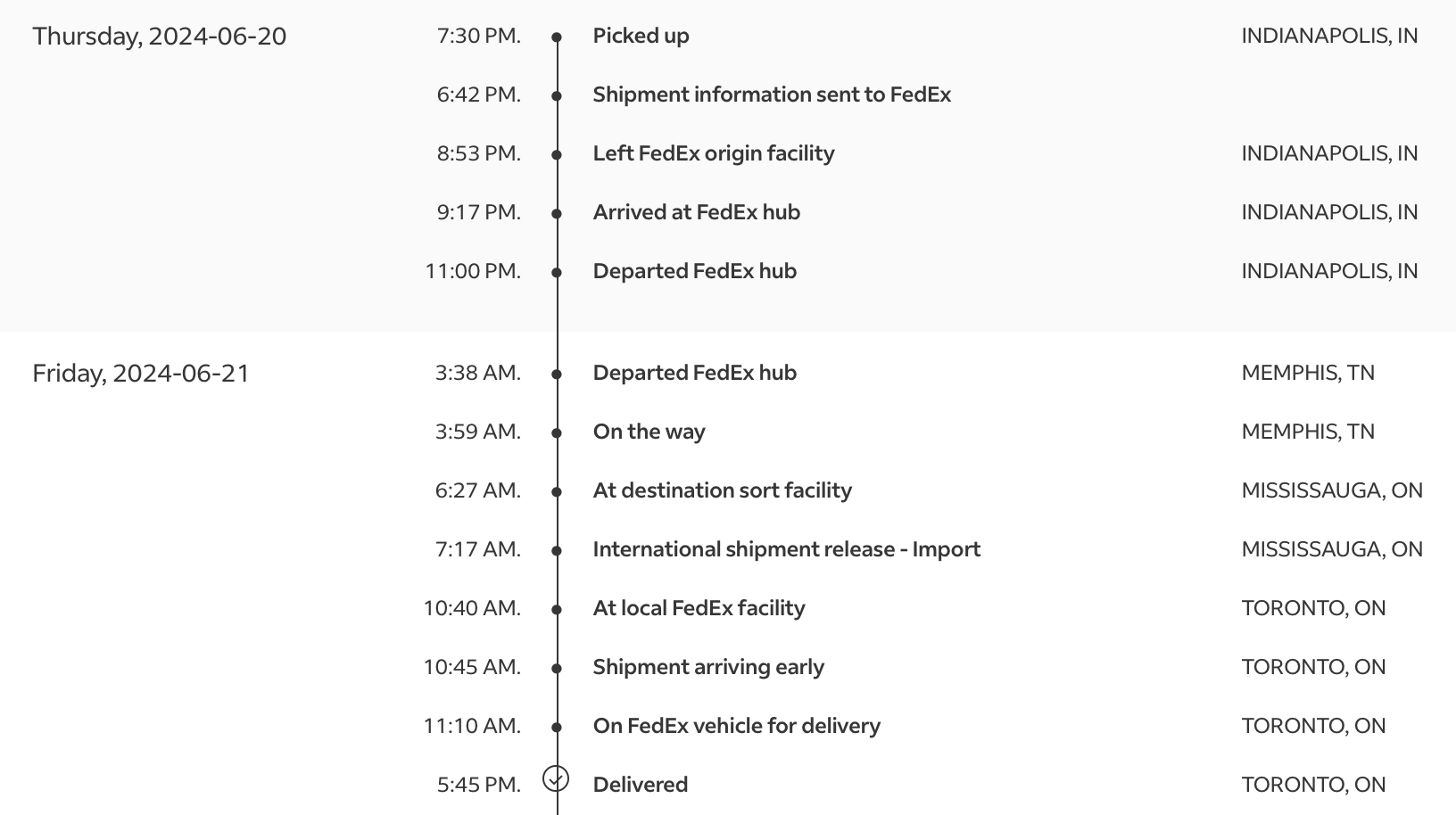This screenshot has width=1456, height=815.
Task: Click the On FedEx vehicle marker dot
Action: tap(557, 728)
